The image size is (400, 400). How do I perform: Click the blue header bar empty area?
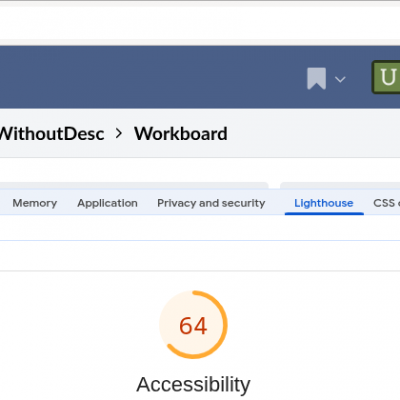tap(150, 77)
